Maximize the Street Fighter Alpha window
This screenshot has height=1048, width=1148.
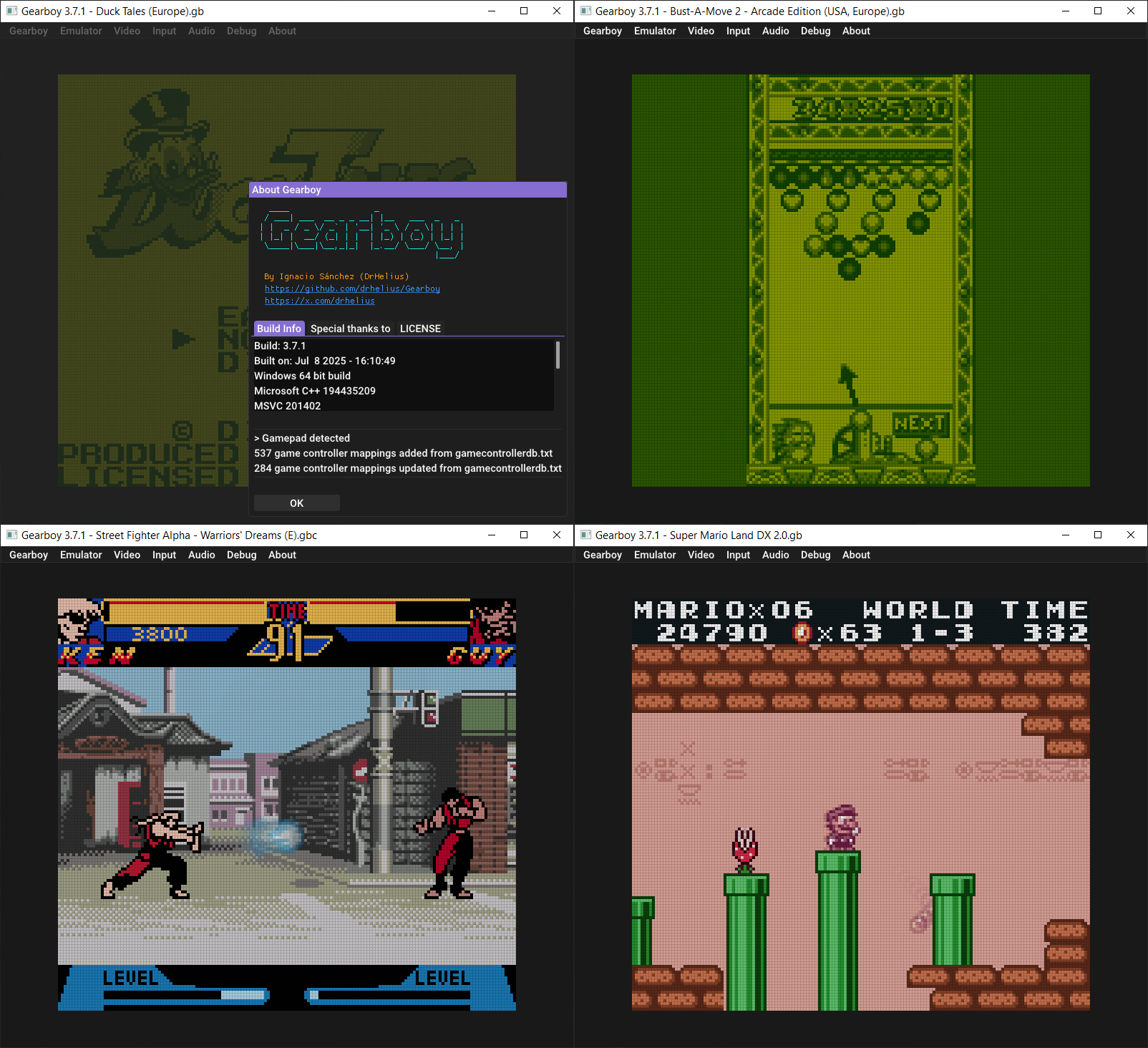[x=524, y=535]
